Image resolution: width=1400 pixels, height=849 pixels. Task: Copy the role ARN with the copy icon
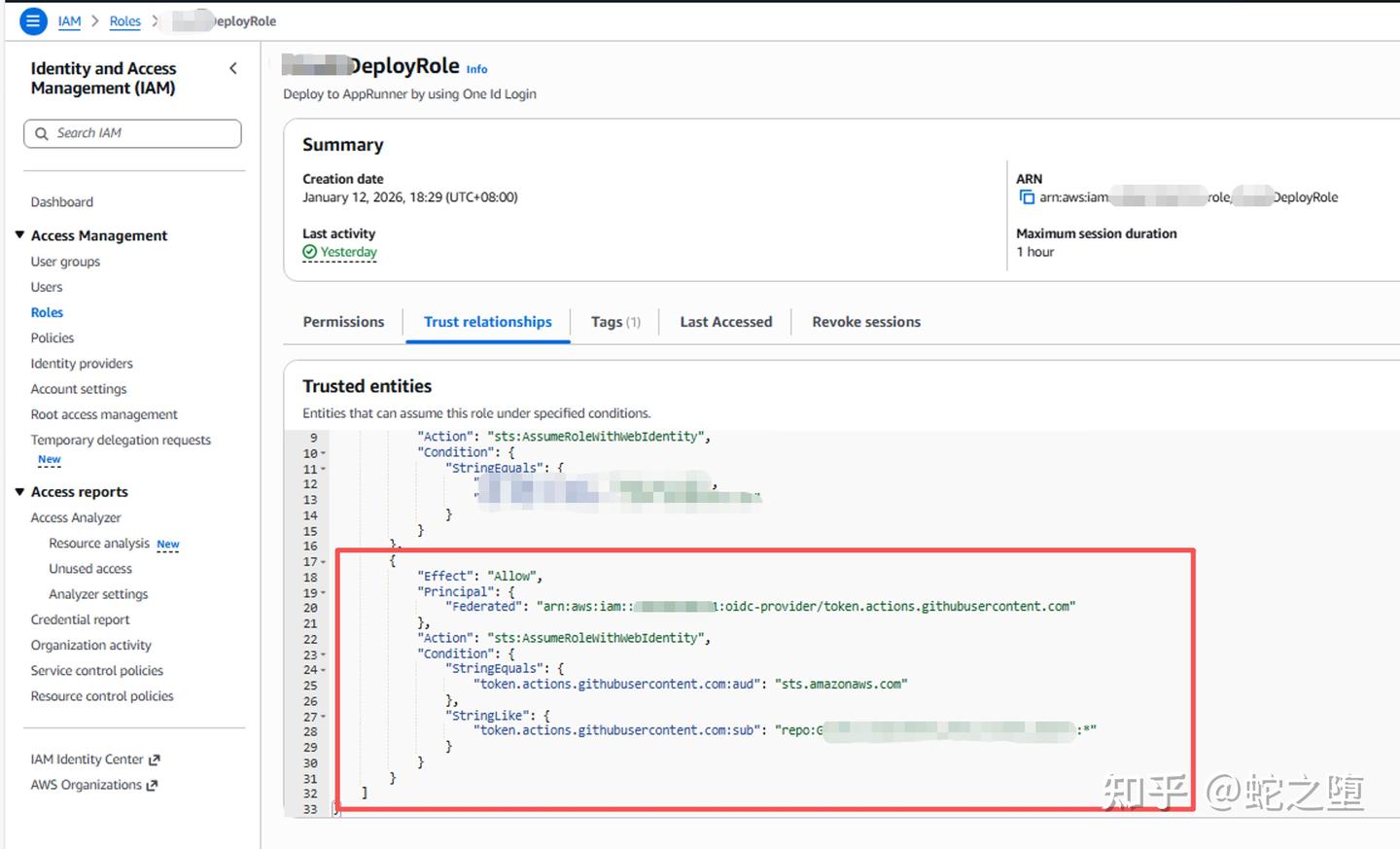coord(1028,196)
